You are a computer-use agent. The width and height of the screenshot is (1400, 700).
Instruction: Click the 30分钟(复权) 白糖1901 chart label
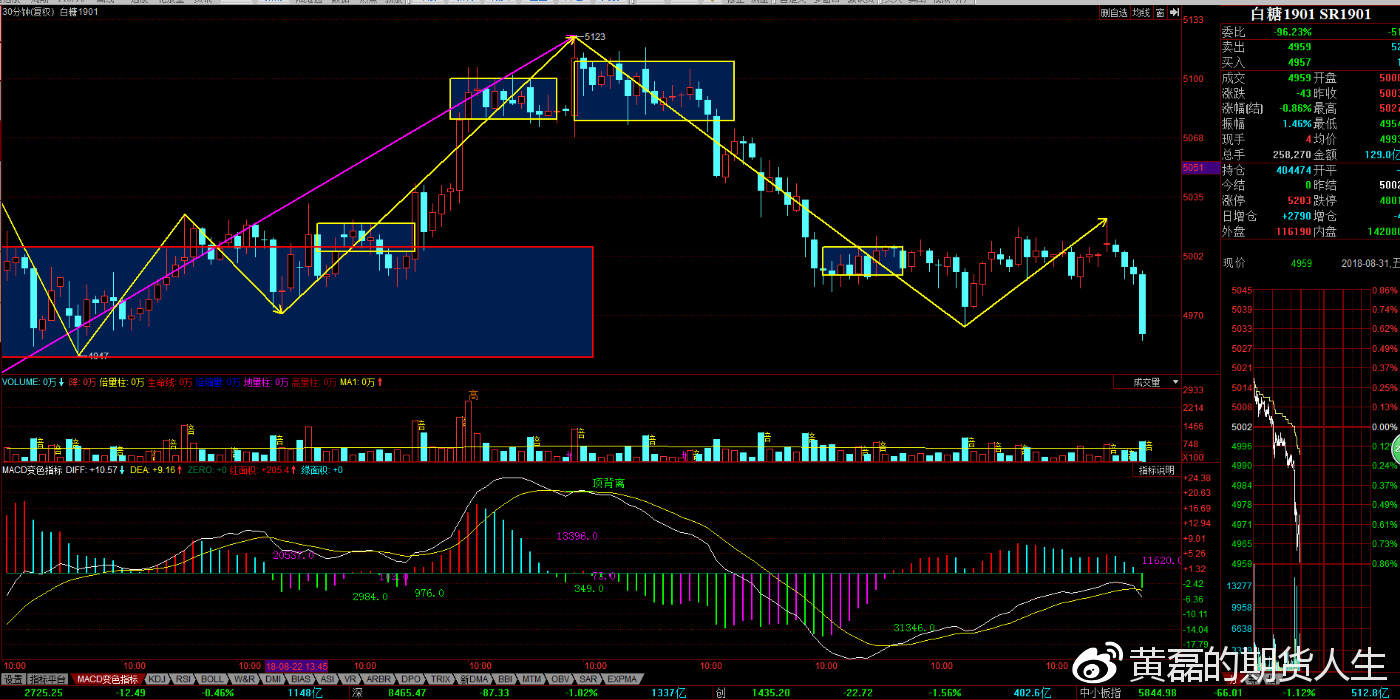tap(50, 12)
